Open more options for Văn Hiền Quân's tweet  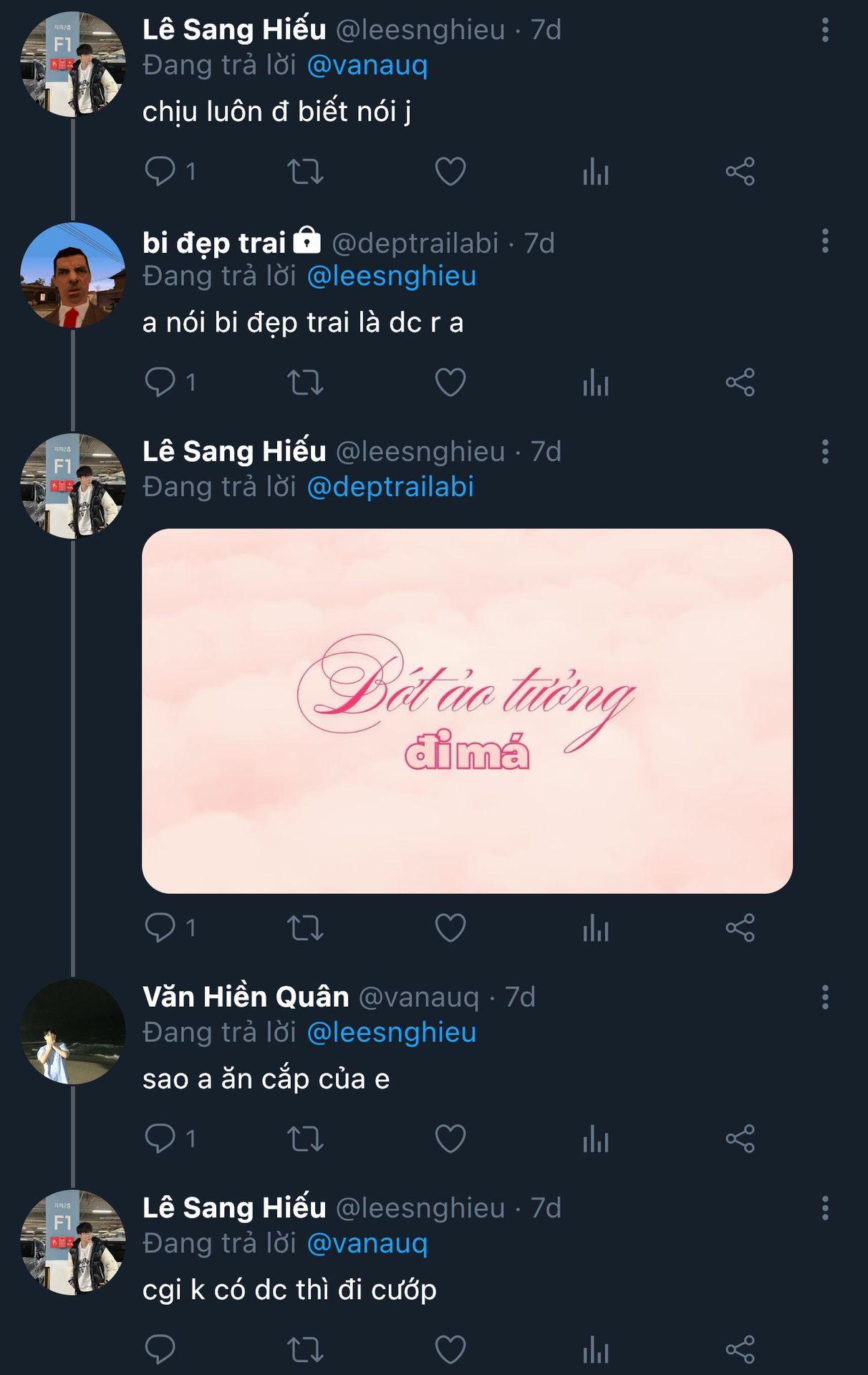point(825,997)
